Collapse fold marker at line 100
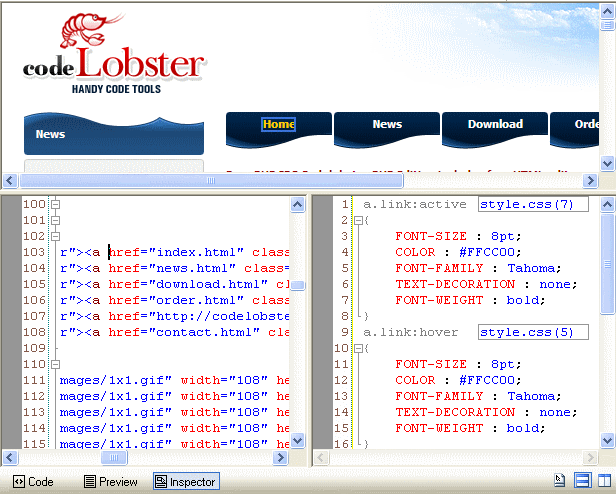 coord(55,204)
